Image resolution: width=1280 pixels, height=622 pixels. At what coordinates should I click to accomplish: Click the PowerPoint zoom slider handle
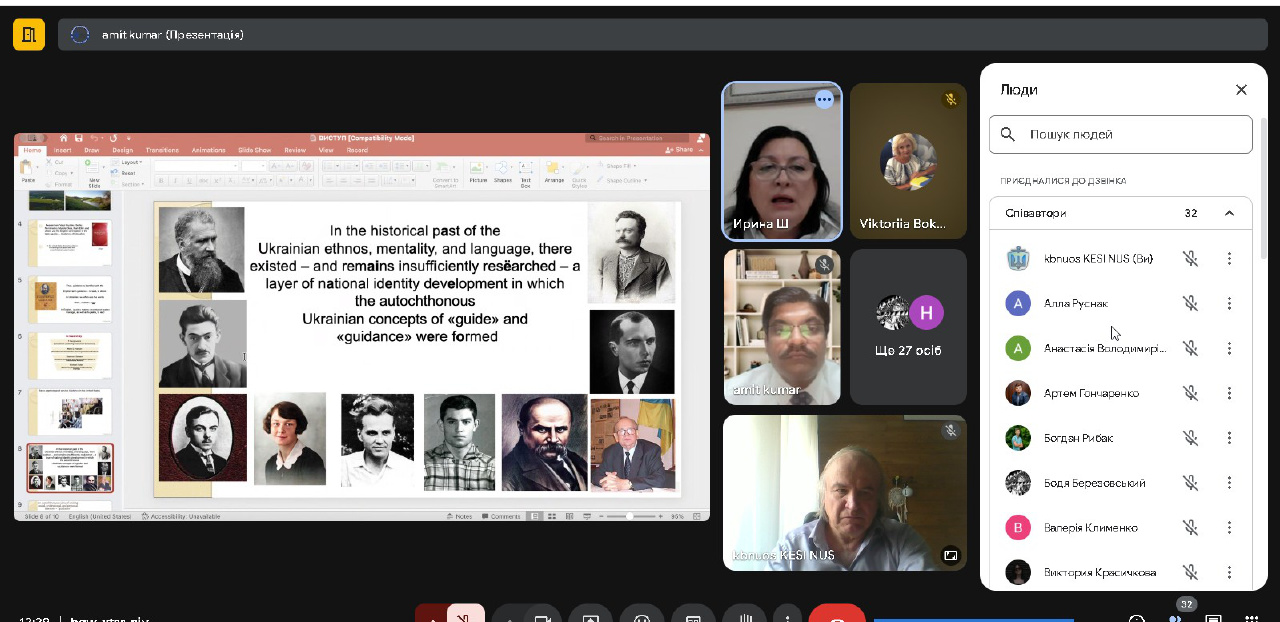[x=629, y=516]
